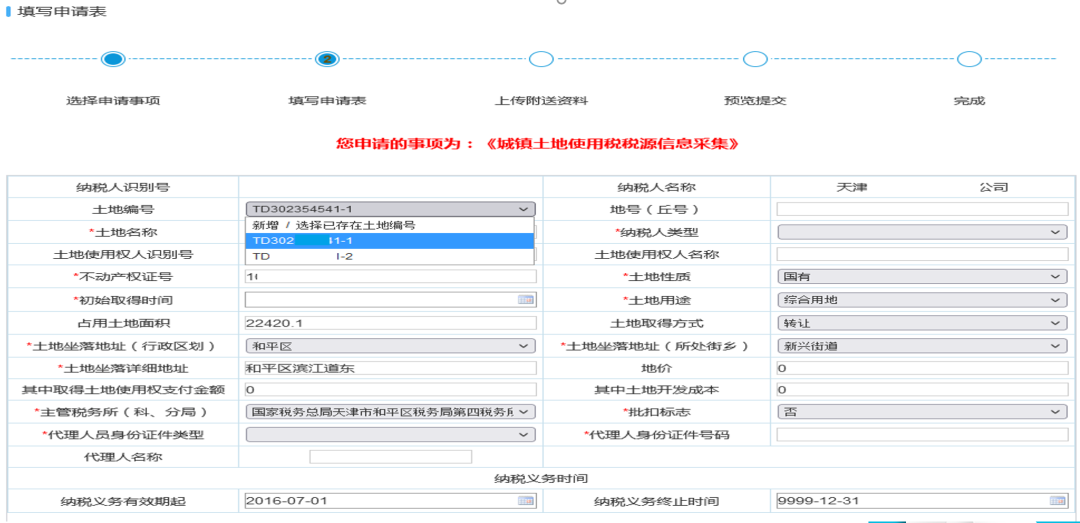Click the 纳税义务时间 section header
The width and height of the screenshot is (1080, 523).
pyautogui.click(x=539, y=478)
